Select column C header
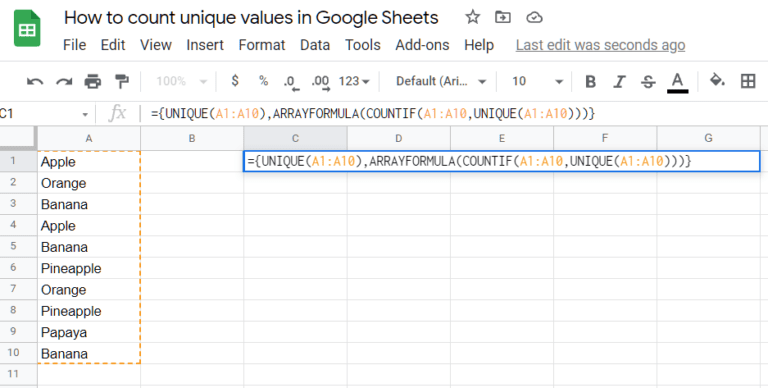 [295, 139]
